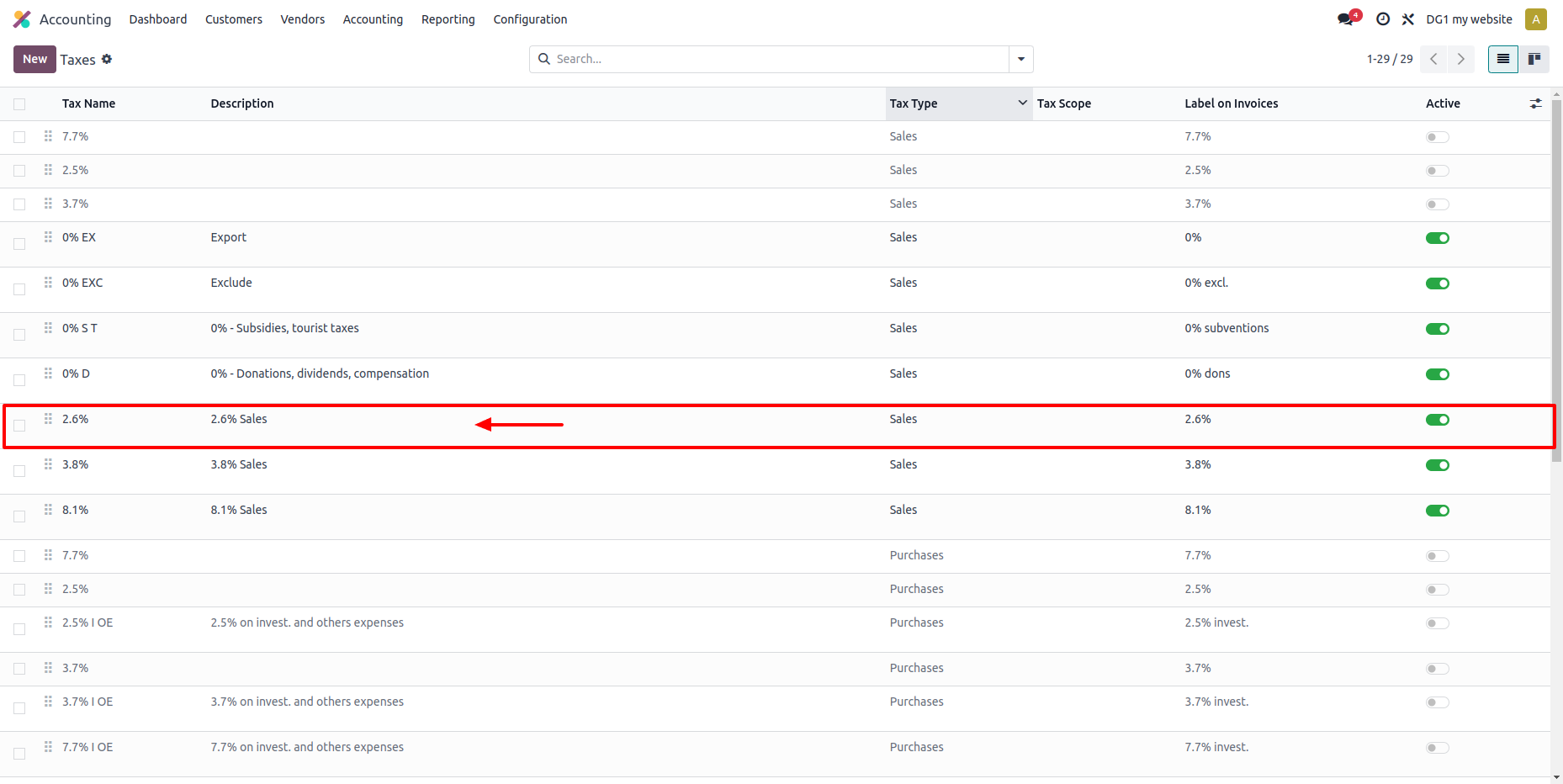Grab the drag handle of 0% EXC row
Image resolution: width=1563 pixels, height=784 pixels.
(48, 283)
